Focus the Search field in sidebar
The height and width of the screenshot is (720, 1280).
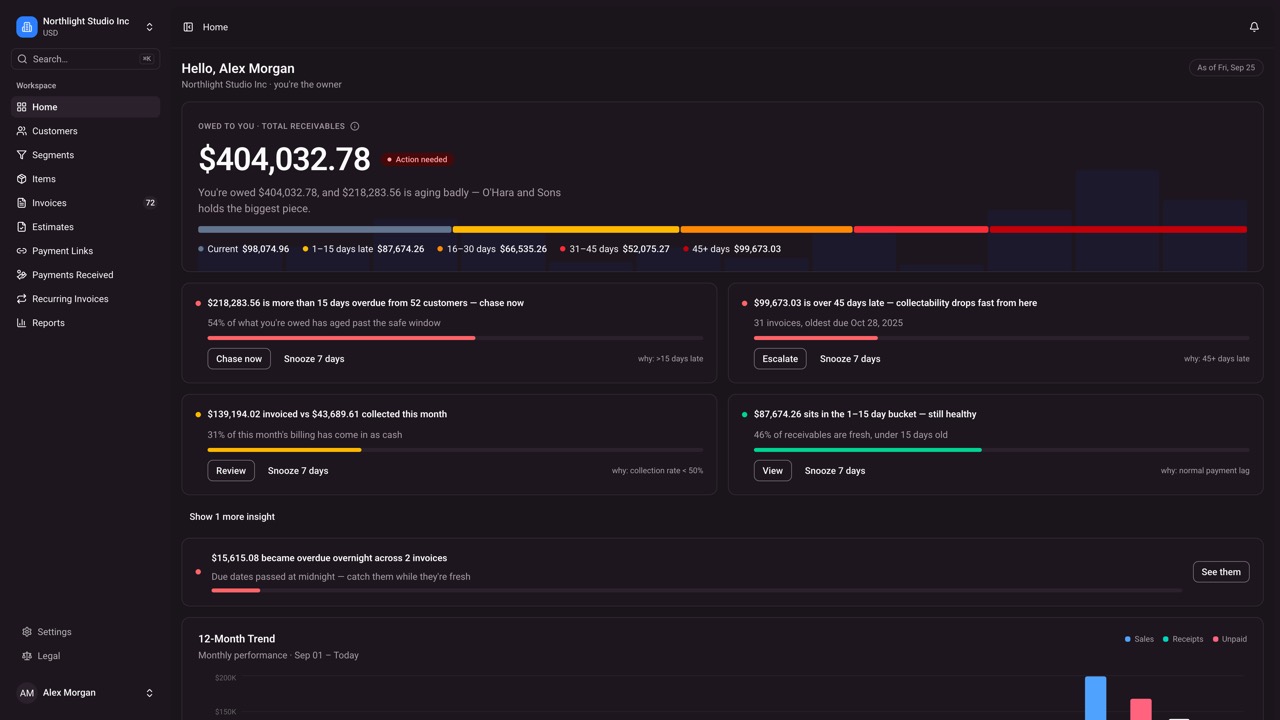pos(85,59)
